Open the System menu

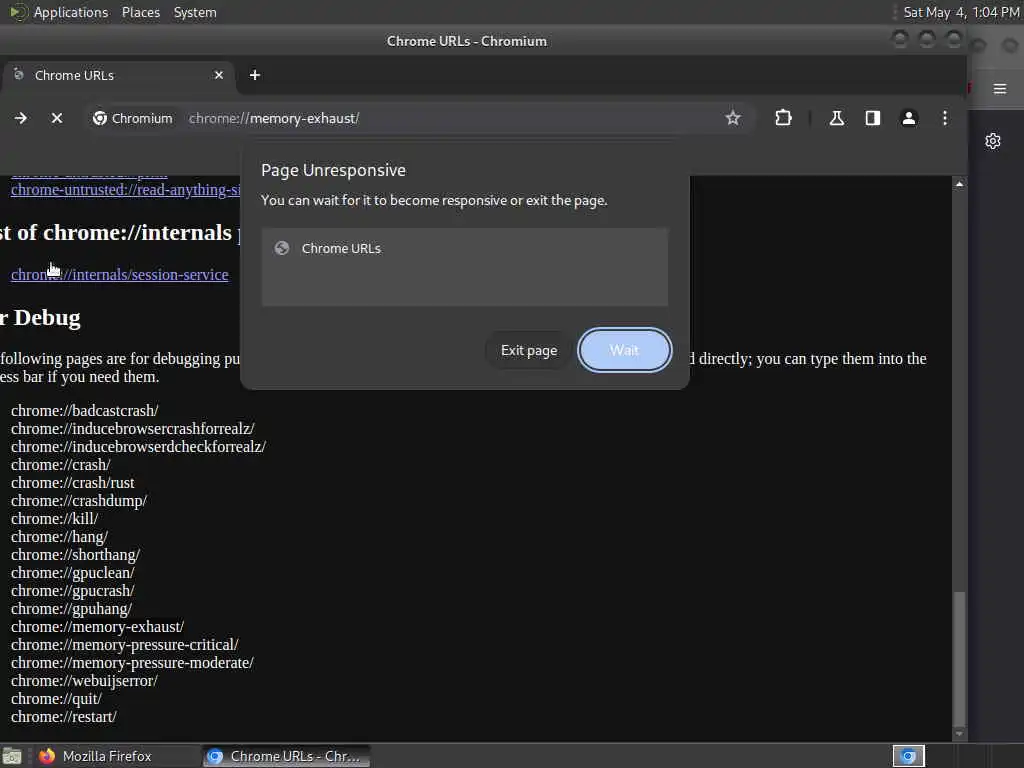[195, 12]
